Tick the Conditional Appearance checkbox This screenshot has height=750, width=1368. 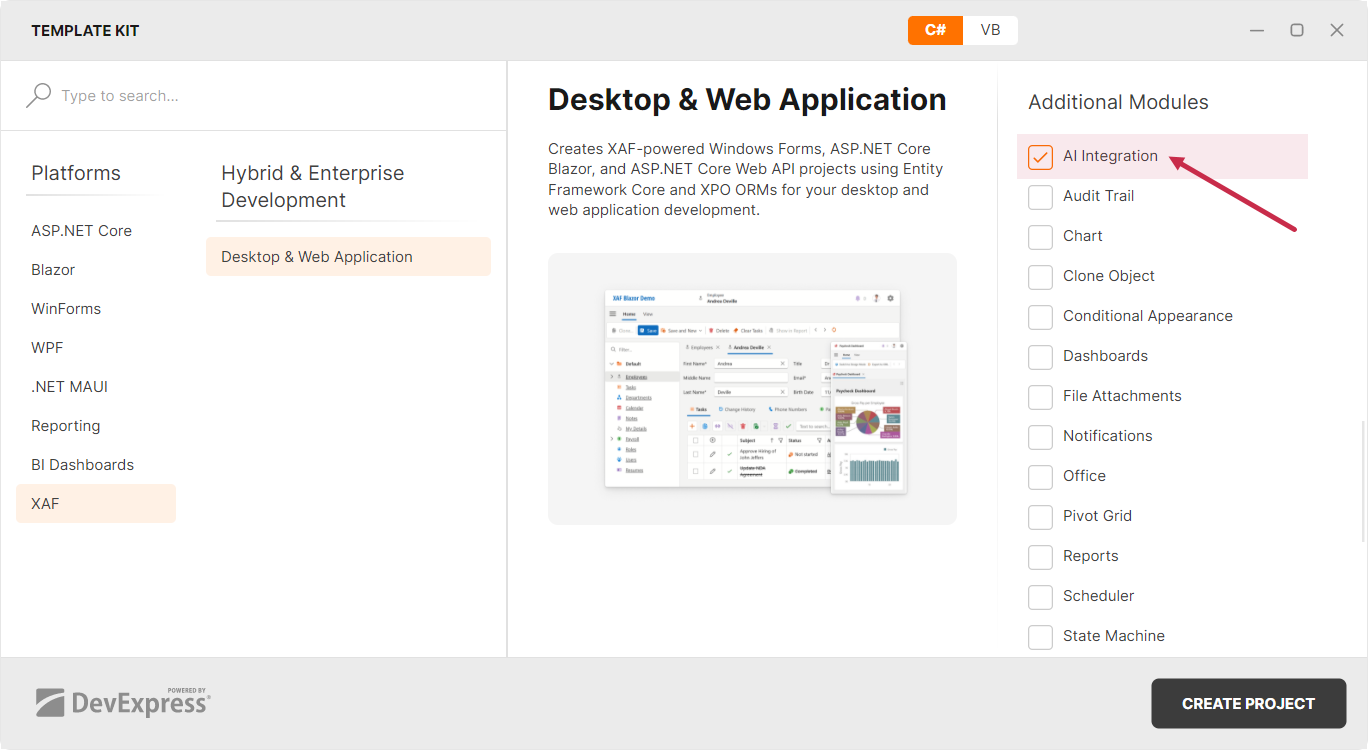click(x=1041, y=317)
